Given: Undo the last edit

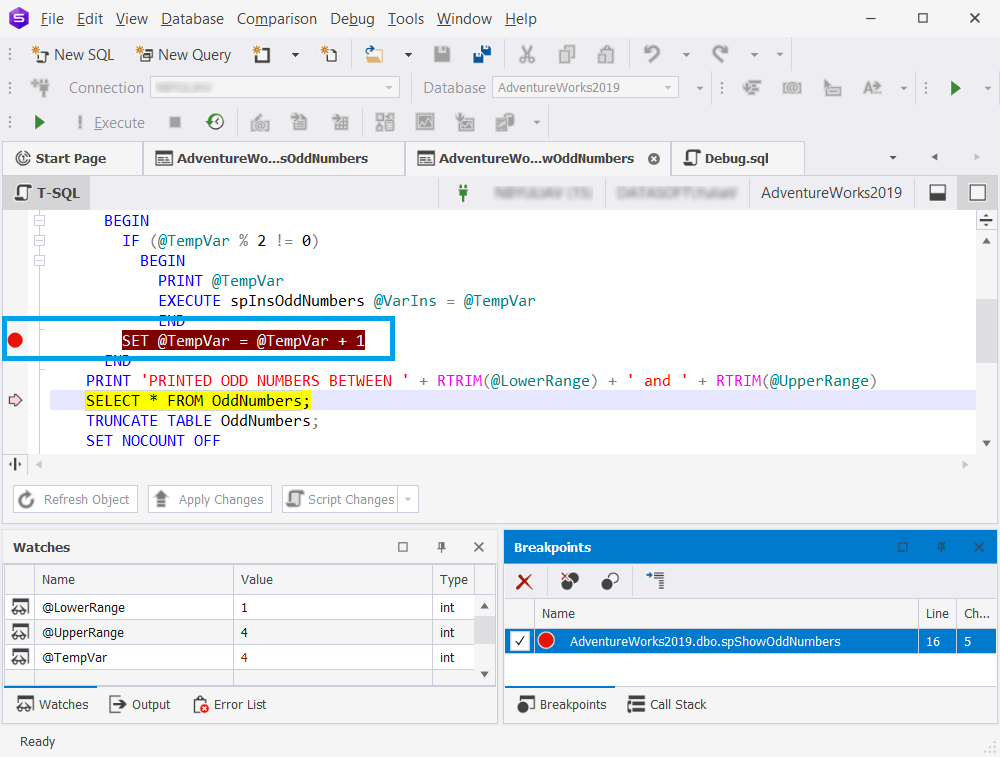Looking at the screenshot, I should coord(651,54).
